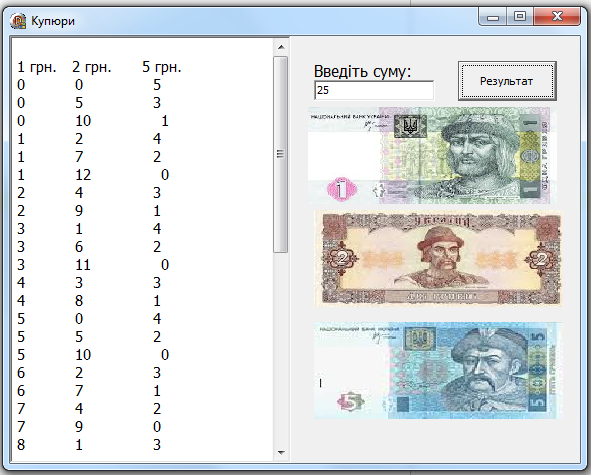Click the last visible row 8 1 3

pyautogui.click(x=89, y=445)
